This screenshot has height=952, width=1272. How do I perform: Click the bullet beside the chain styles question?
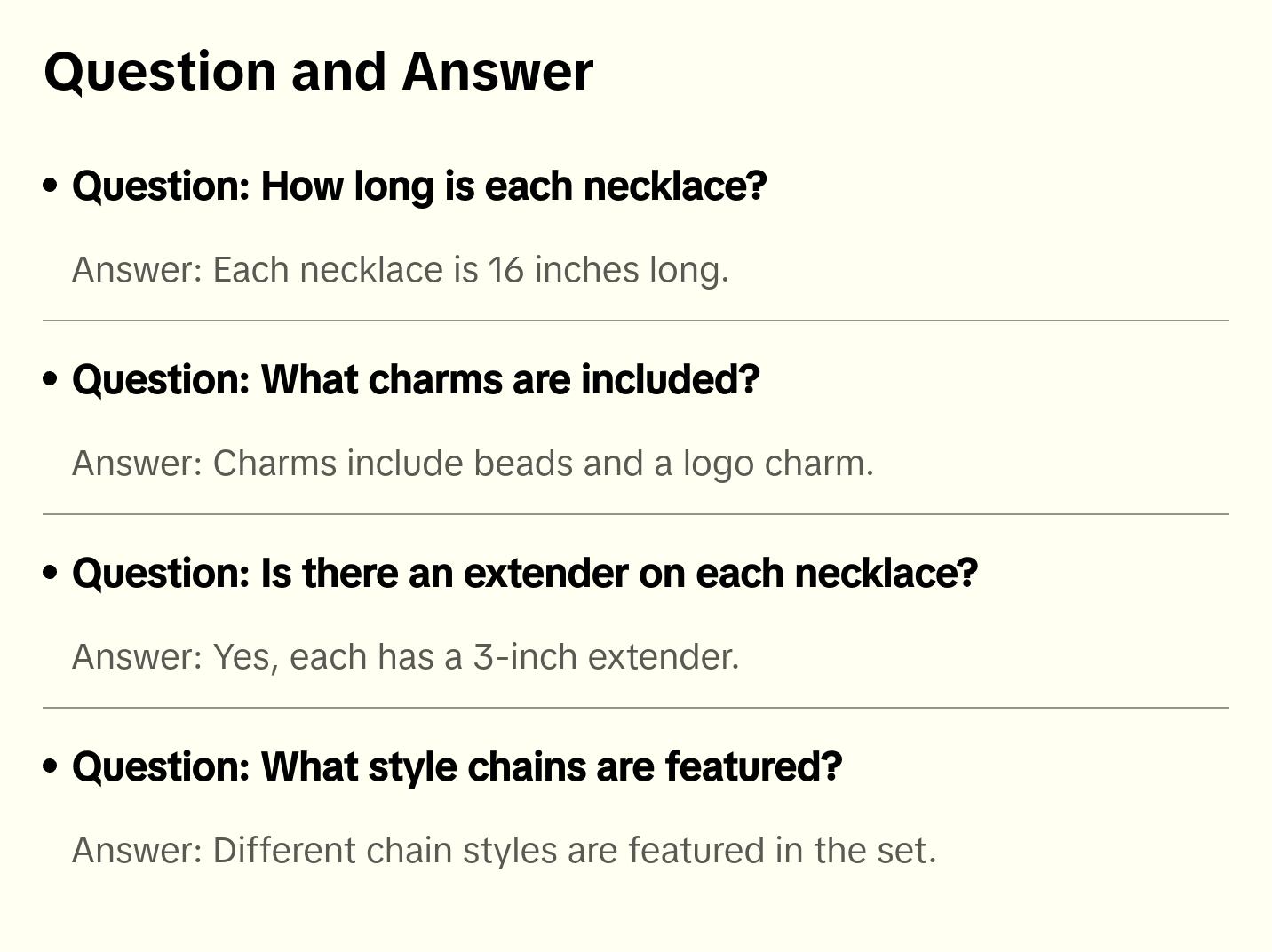[x=51, y=766]
